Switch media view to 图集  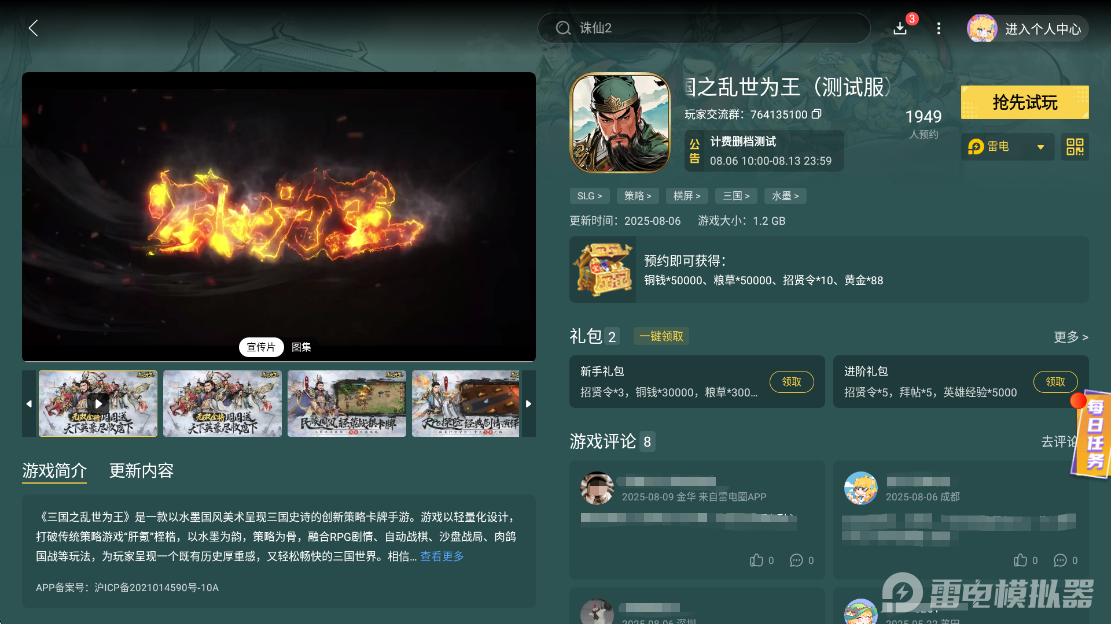[301, 347]
